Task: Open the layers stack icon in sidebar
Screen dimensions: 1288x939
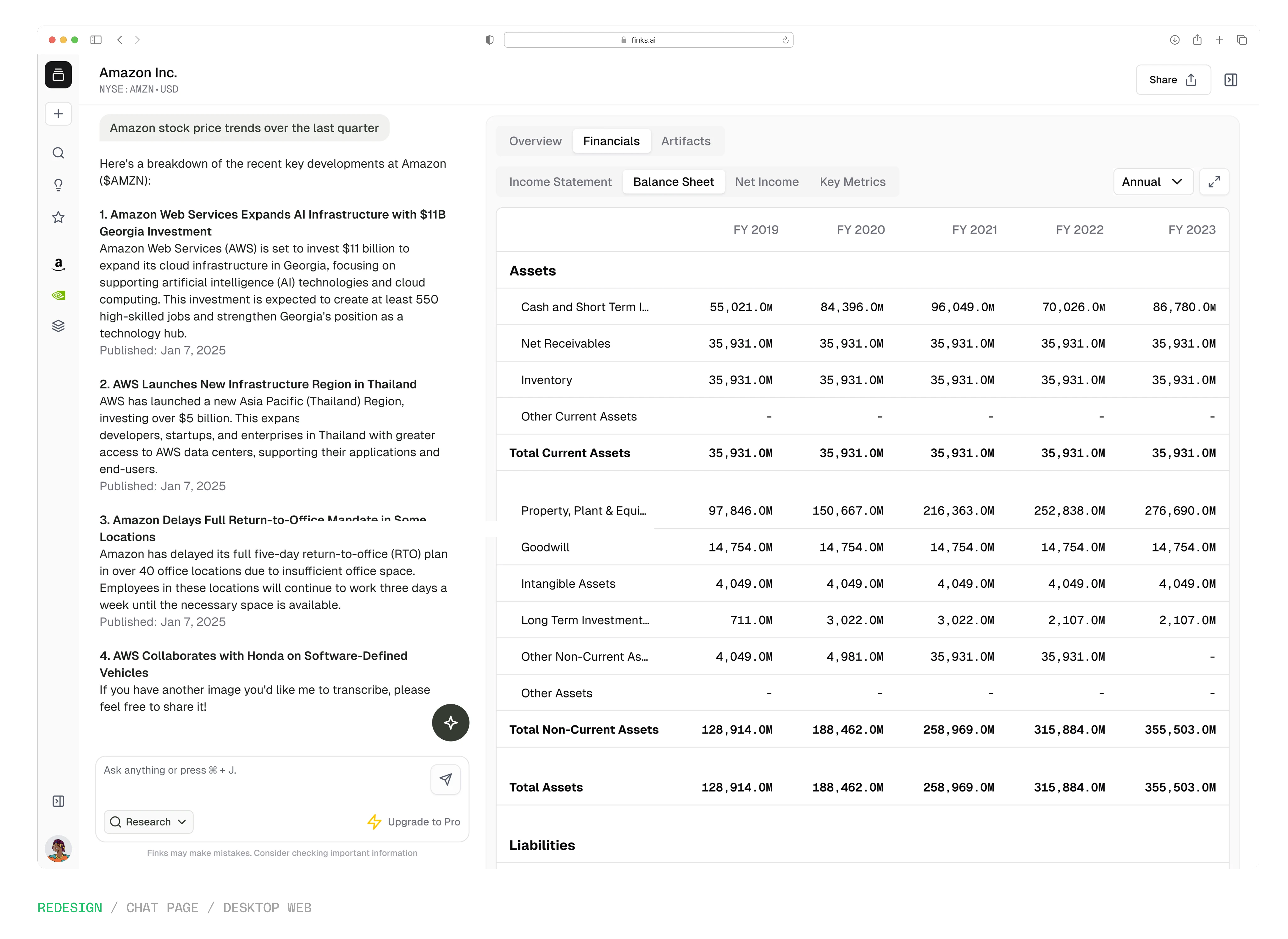Action: 58,326
